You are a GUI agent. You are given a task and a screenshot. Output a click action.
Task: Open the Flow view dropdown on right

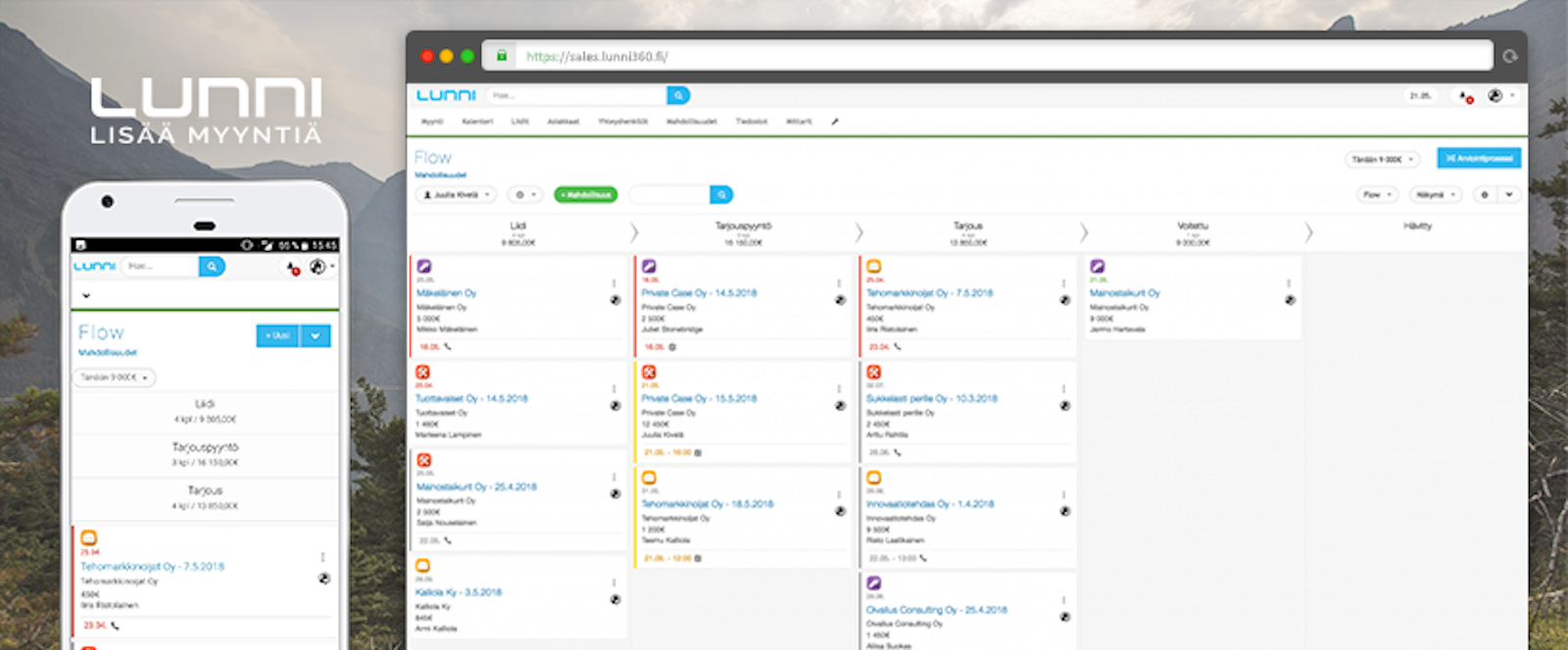pyautogui.click(x=1376, y=195)
